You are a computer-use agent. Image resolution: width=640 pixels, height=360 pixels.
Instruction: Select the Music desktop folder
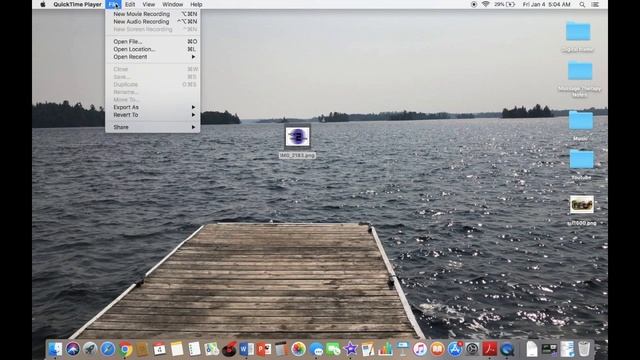click(x=581, y=120)
